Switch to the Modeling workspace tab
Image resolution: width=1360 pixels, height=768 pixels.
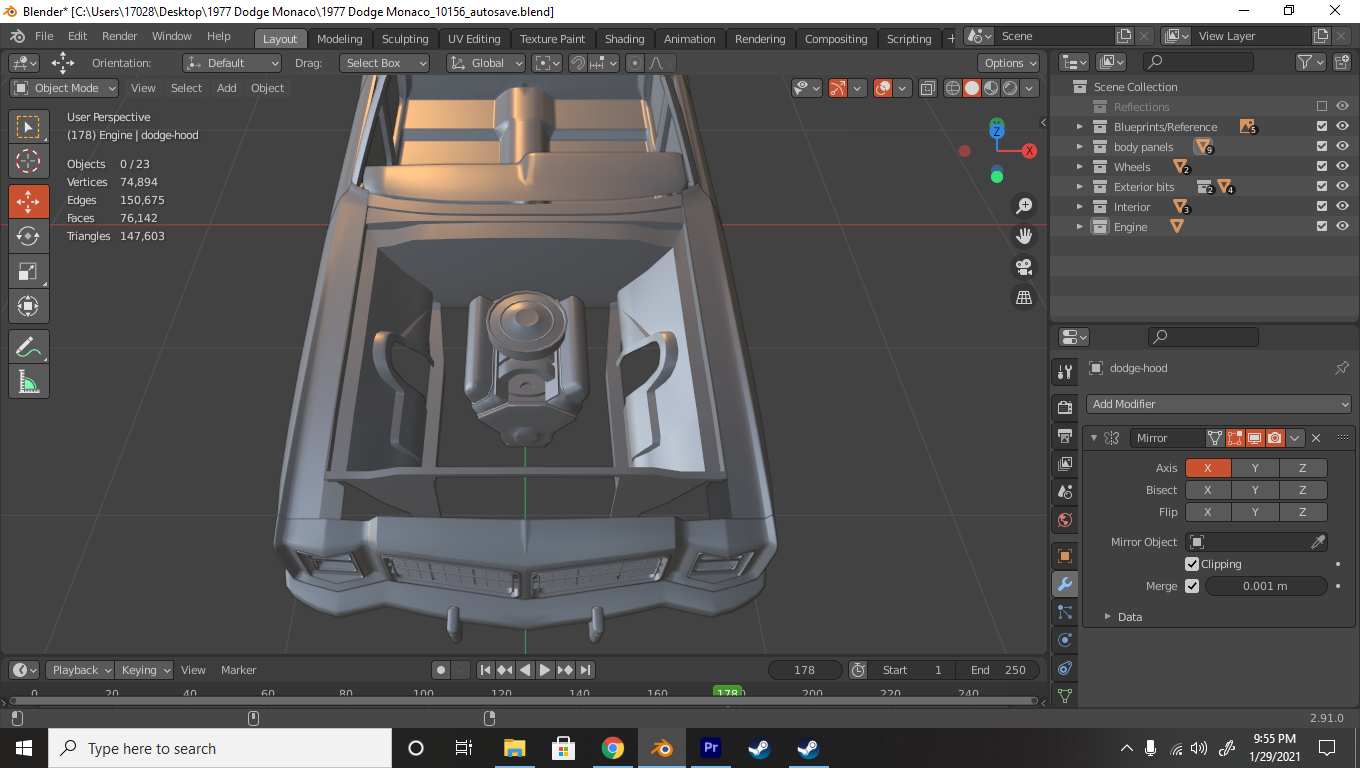[x=339, y=39]
